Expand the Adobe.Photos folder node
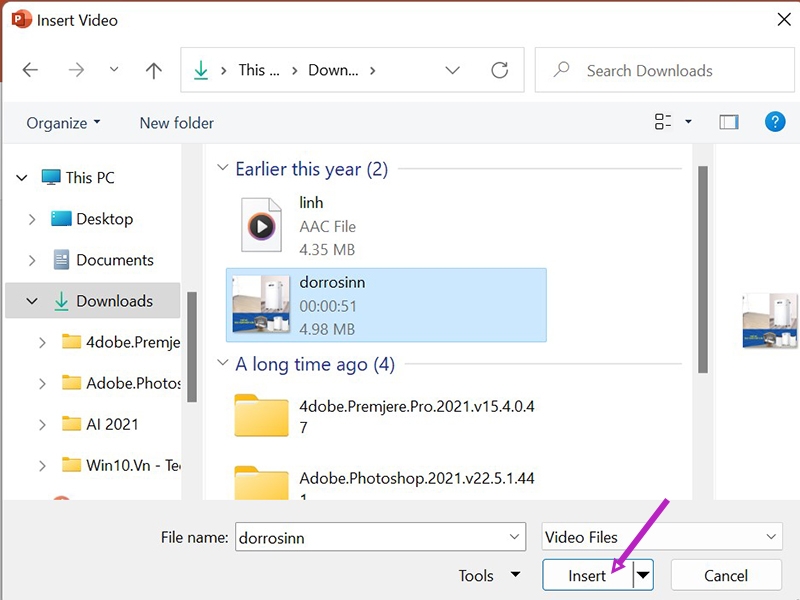The width and height of the screenshot is (800, 600). [42, 383]
